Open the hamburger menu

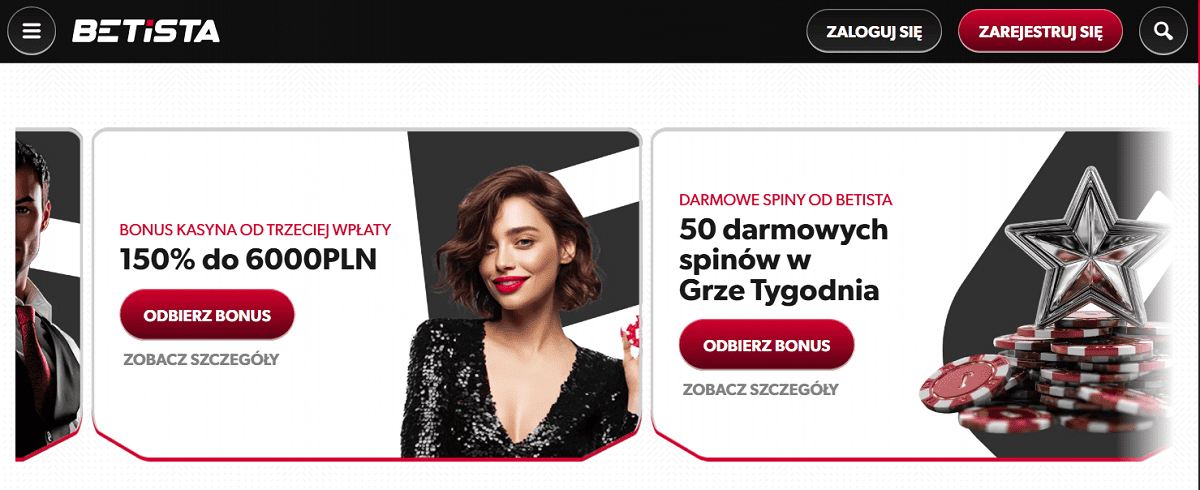31,31
